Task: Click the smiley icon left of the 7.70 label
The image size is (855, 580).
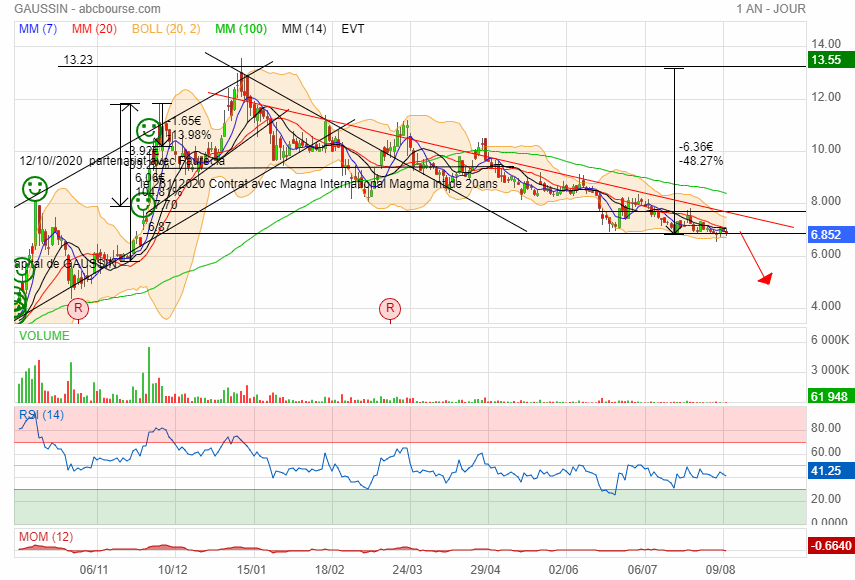Action: (143, 204)
